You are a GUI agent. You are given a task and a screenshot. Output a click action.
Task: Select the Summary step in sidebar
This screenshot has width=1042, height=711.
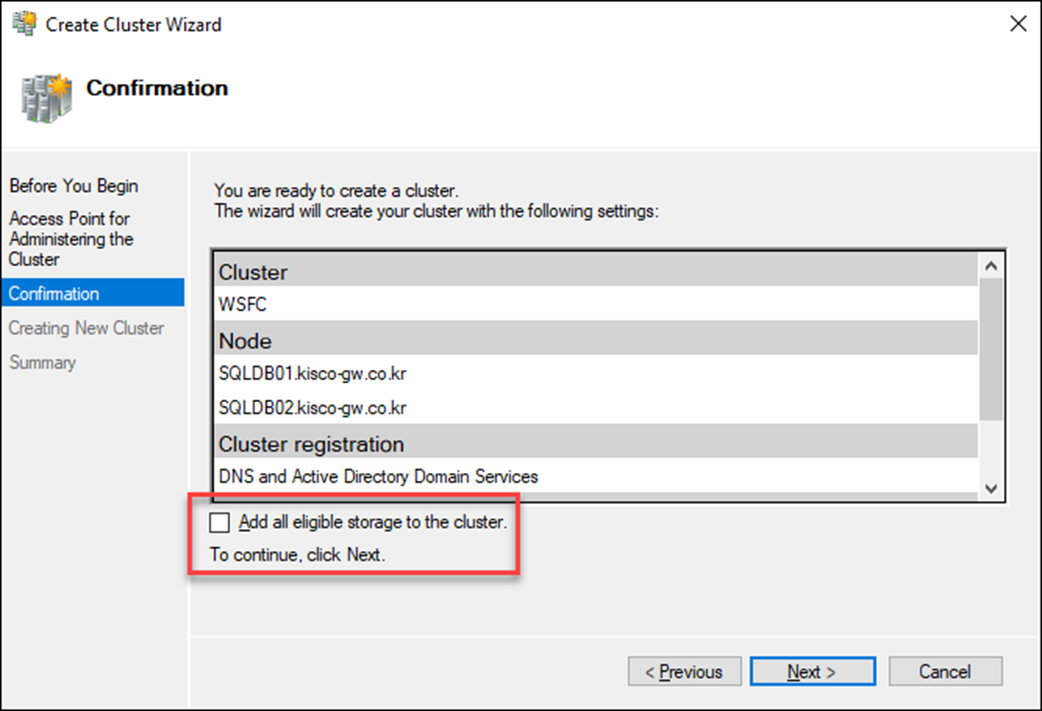(x=43, y=362)
